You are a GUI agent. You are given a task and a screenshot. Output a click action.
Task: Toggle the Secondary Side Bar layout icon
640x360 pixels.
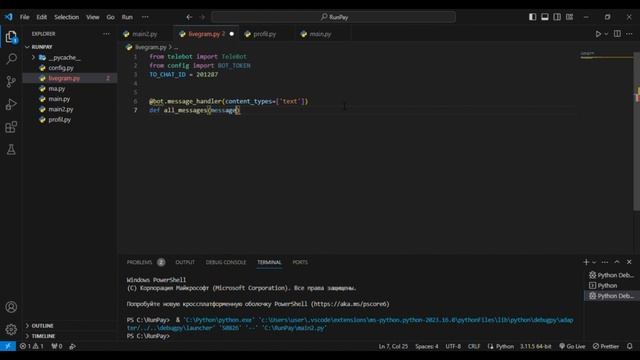[x=557, y=17]
